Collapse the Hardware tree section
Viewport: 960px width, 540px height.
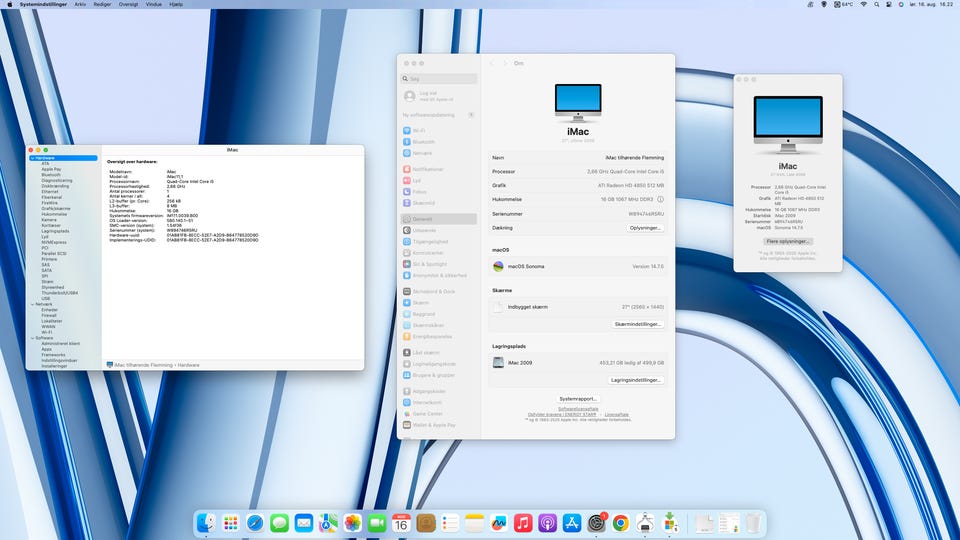pos(32,158)
